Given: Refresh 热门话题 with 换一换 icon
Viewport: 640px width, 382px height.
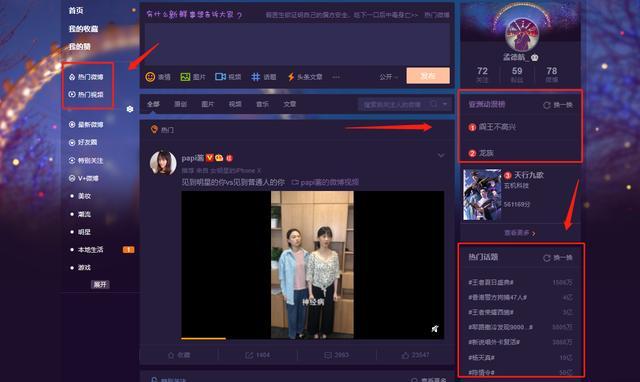Looking at the screenshot, I should click(x=547, y=258).
